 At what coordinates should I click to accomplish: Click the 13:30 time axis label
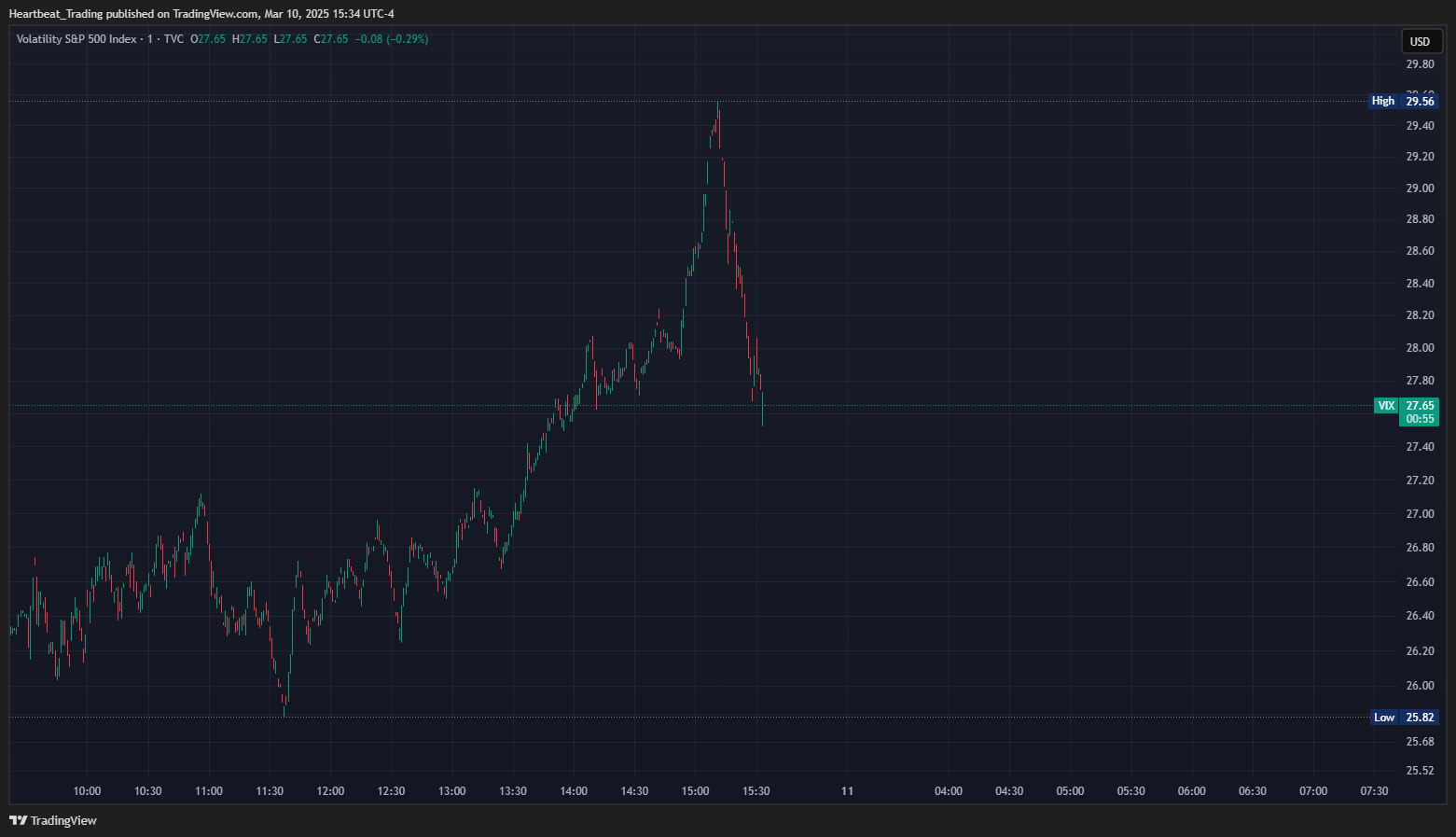point(513,791)
